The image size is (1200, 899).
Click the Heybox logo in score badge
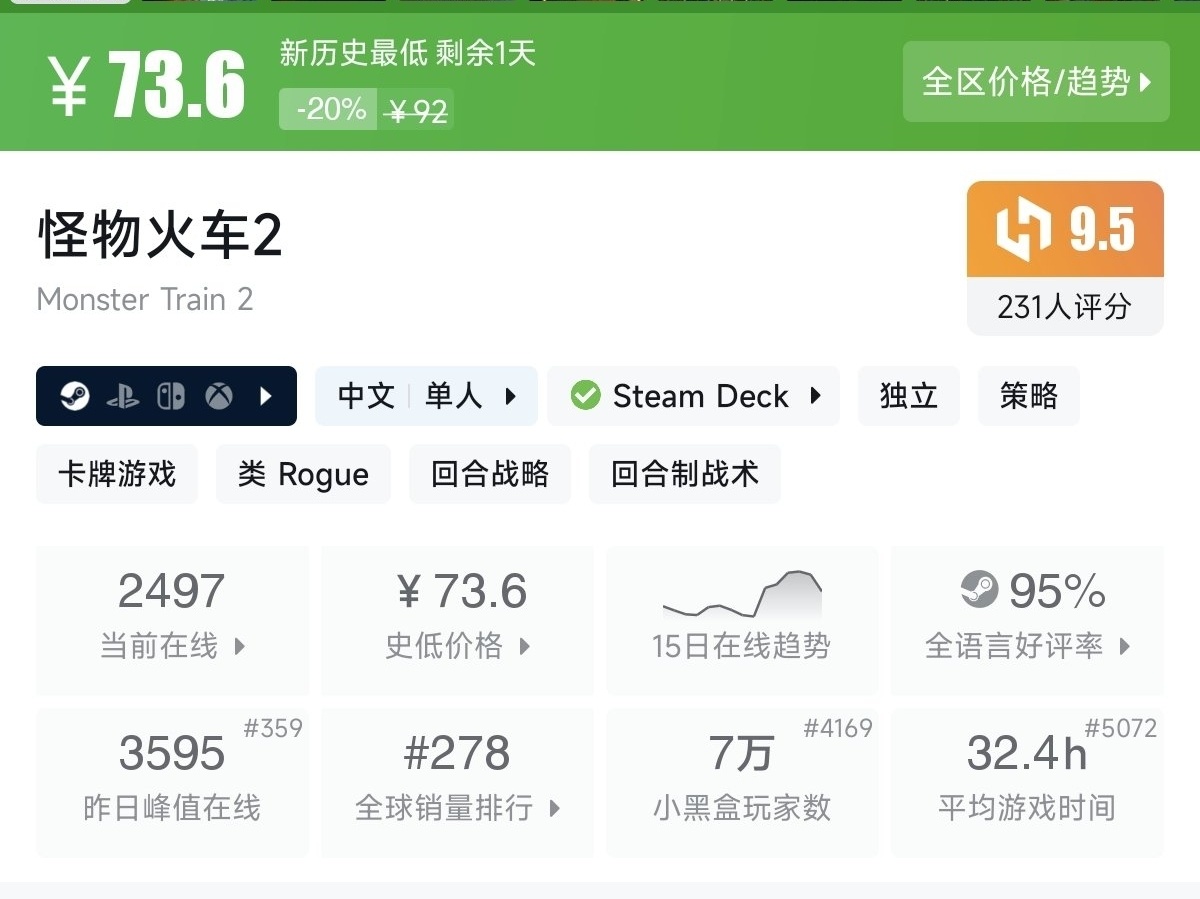(x=1024, y=229)
